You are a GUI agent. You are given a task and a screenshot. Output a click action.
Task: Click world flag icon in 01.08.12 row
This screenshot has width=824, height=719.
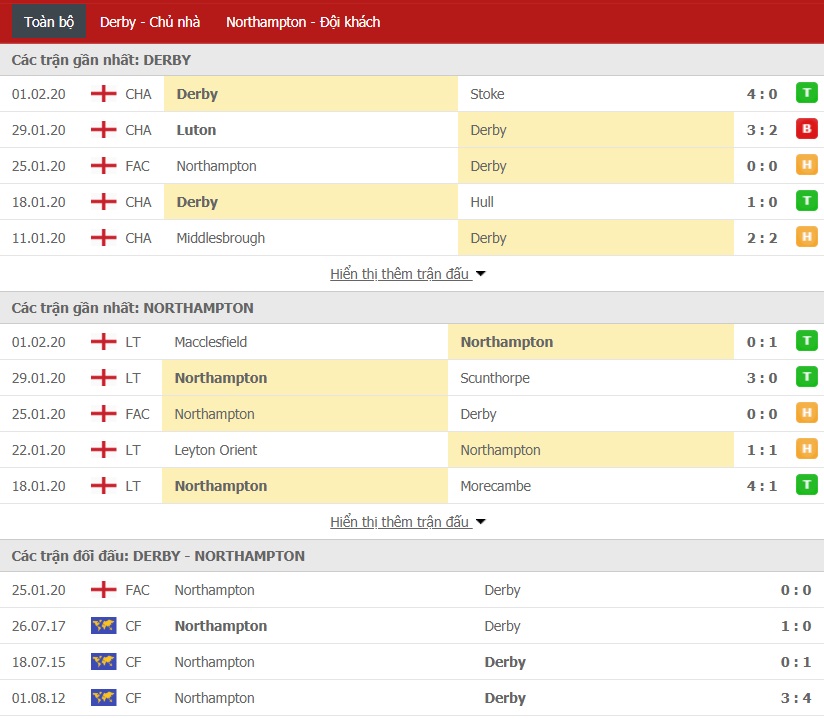(104, 697)
